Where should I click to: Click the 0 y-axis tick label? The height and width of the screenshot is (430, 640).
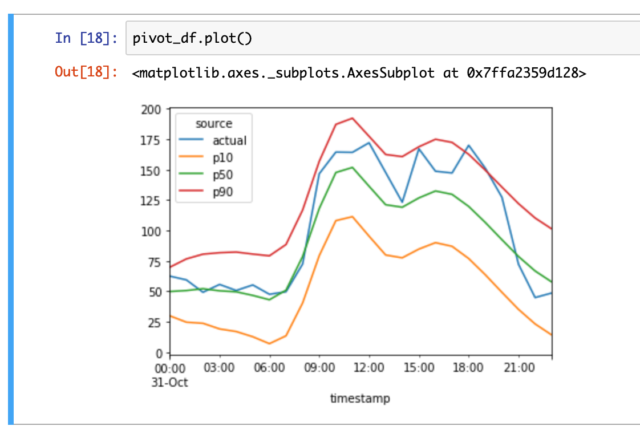[158, 353]
